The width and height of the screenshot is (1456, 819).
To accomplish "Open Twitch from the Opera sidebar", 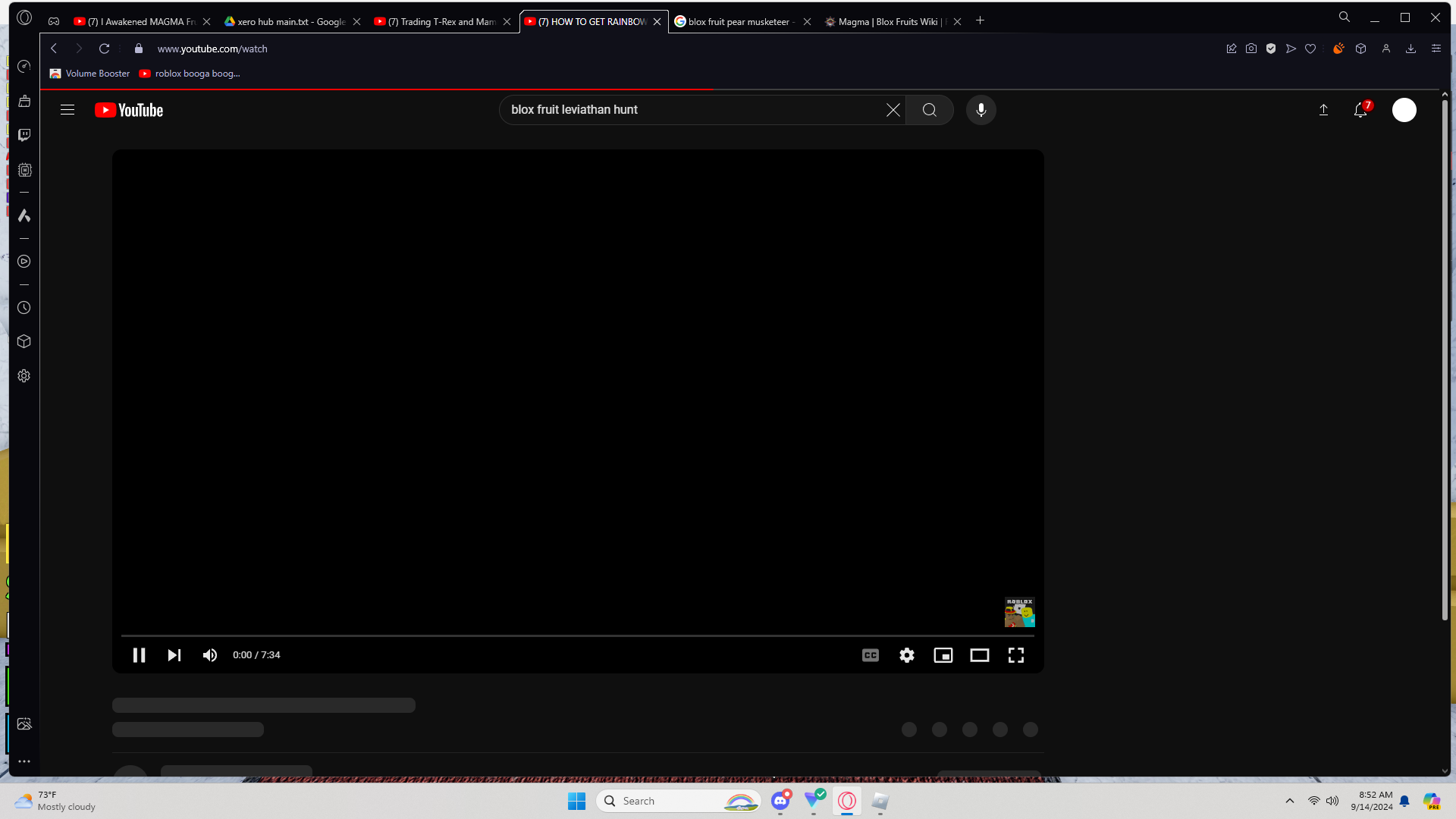I will [x=24, y=135].
